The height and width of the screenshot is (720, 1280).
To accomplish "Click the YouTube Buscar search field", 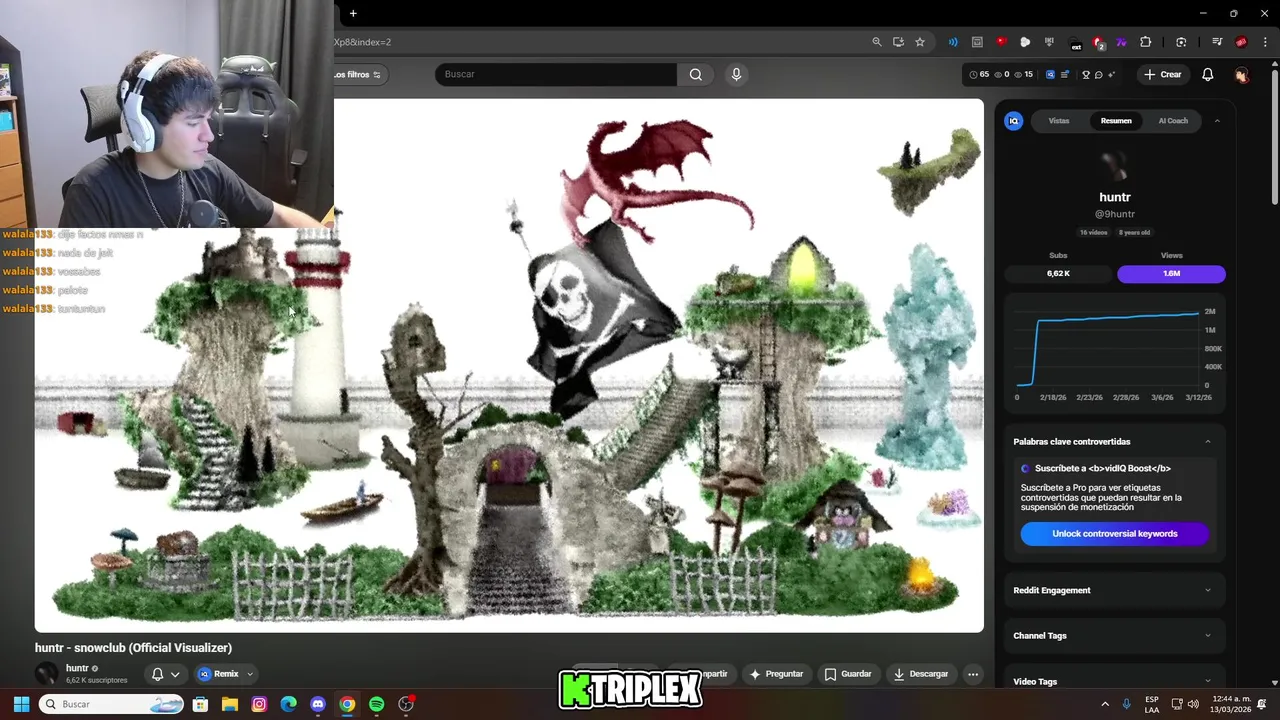I will click(x=556, y=74).
